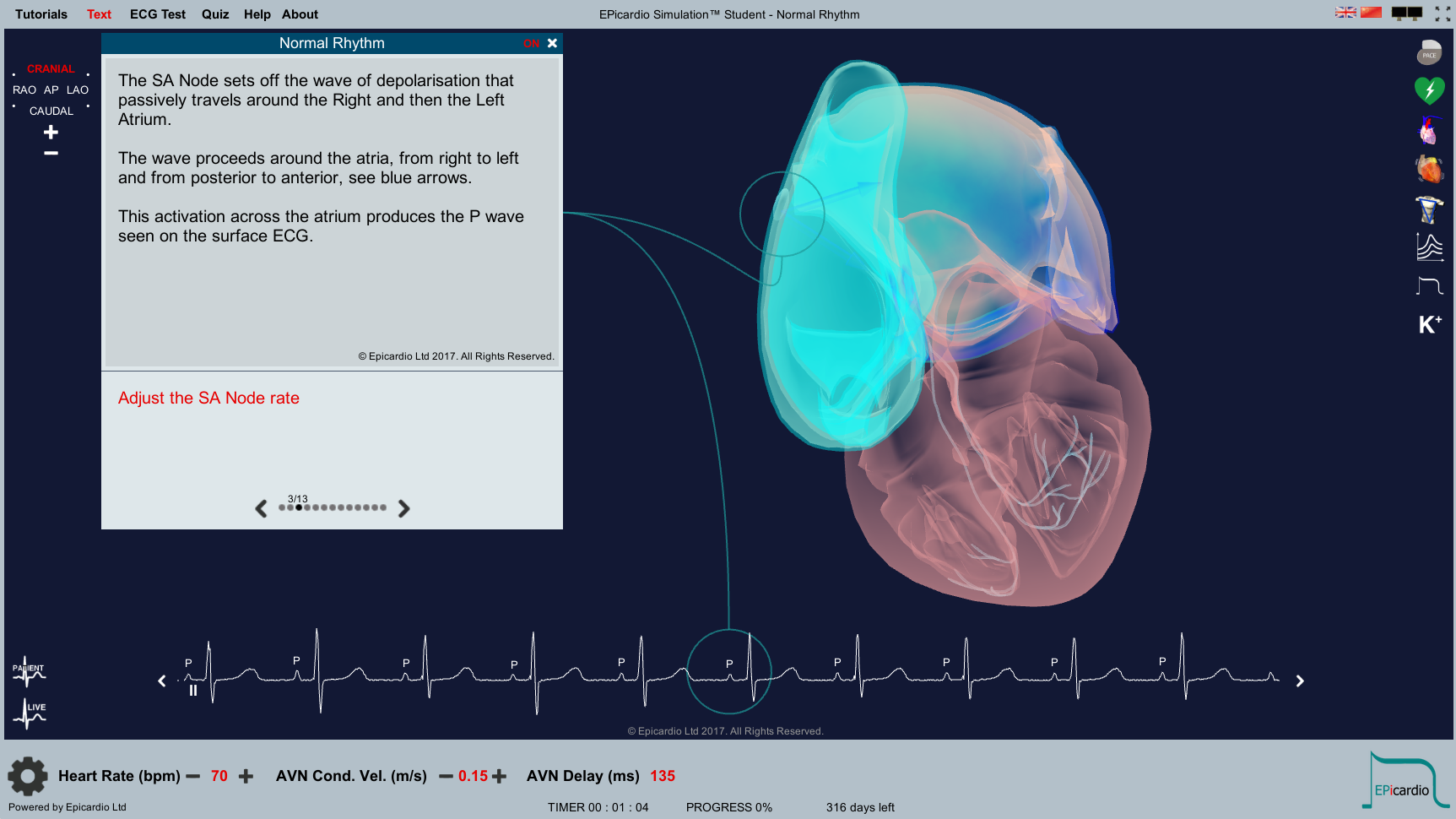Pause the ECG trace playback
This screenshot has width=1456, height=819.
pyautogui.click(x=193, y=690)
